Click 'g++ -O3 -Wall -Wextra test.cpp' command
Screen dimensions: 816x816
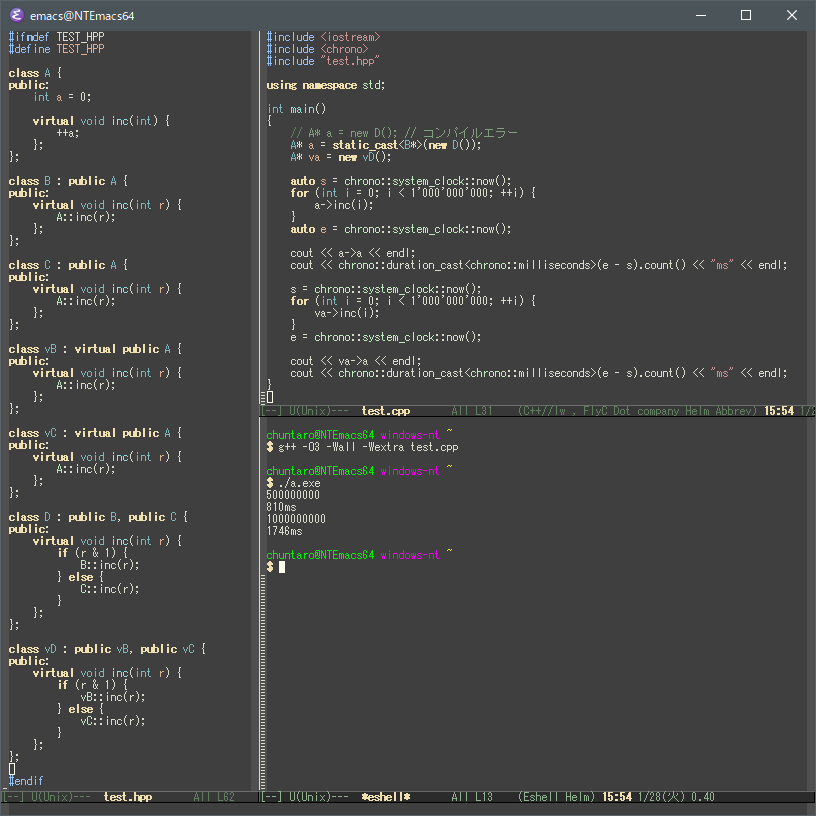click(x=368, y=447)
